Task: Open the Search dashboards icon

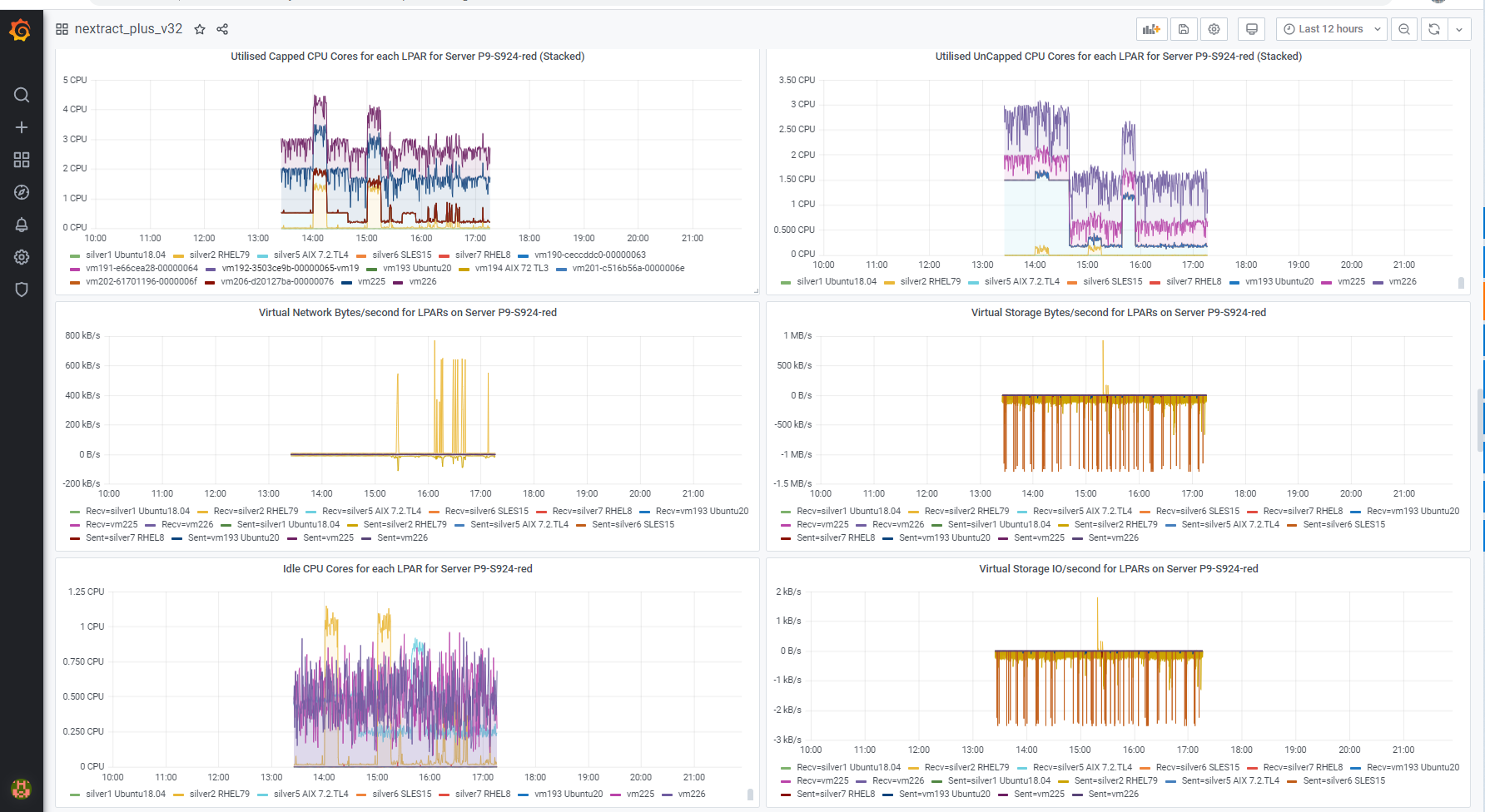Action: pos(22,95)
